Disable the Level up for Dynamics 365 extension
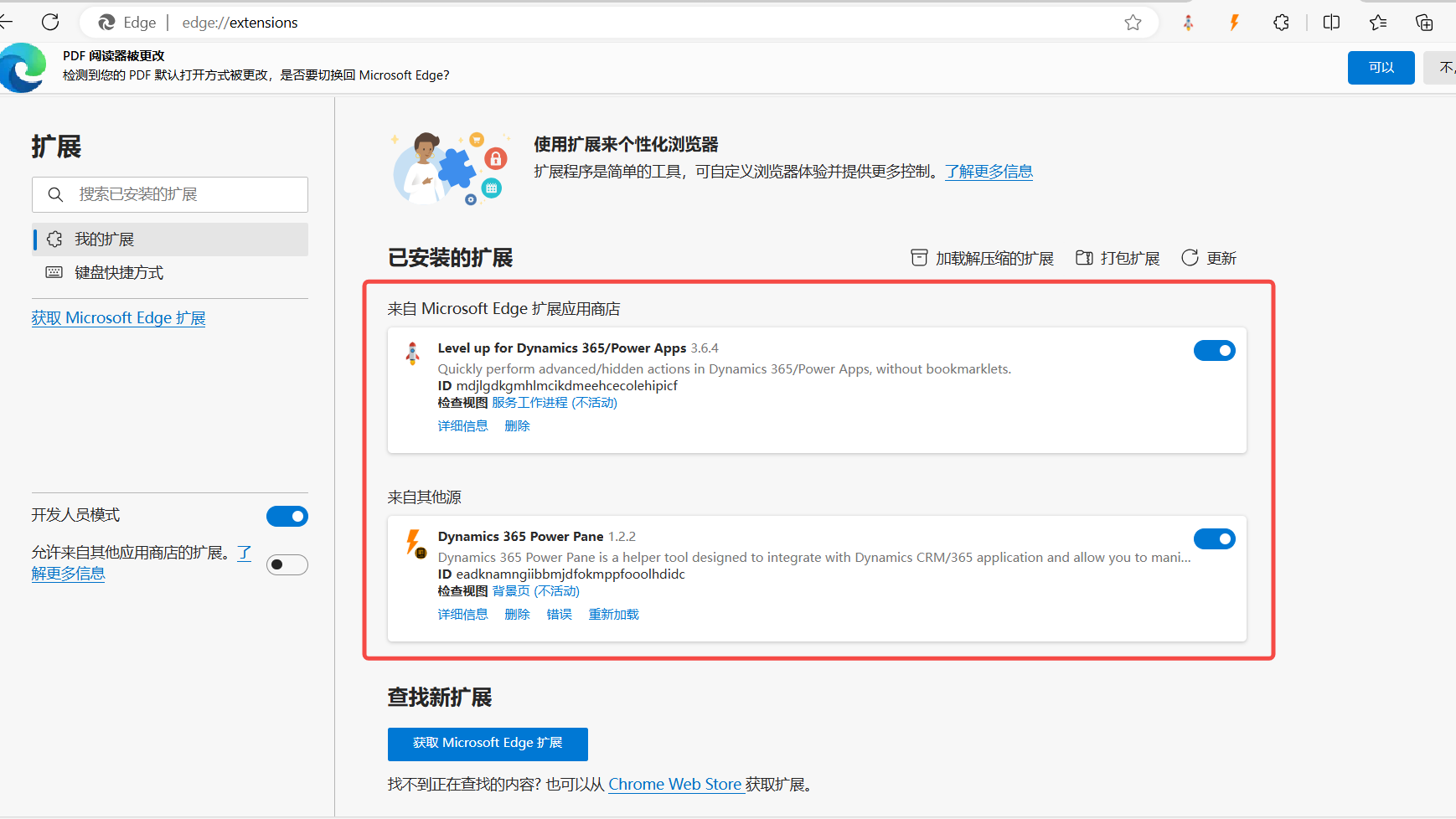 pos(1215,351)
